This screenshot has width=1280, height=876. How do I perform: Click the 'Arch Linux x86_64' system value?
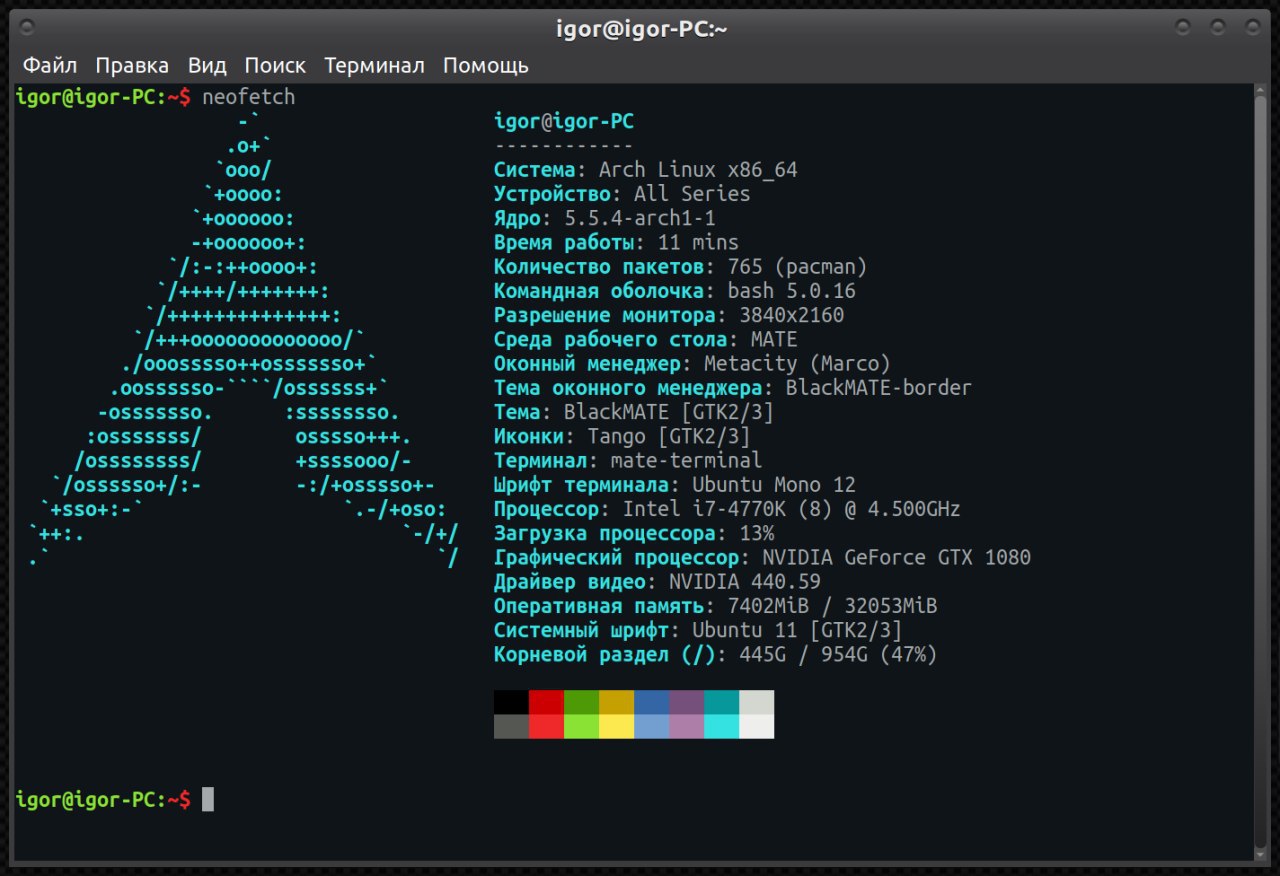click(698, 170)
